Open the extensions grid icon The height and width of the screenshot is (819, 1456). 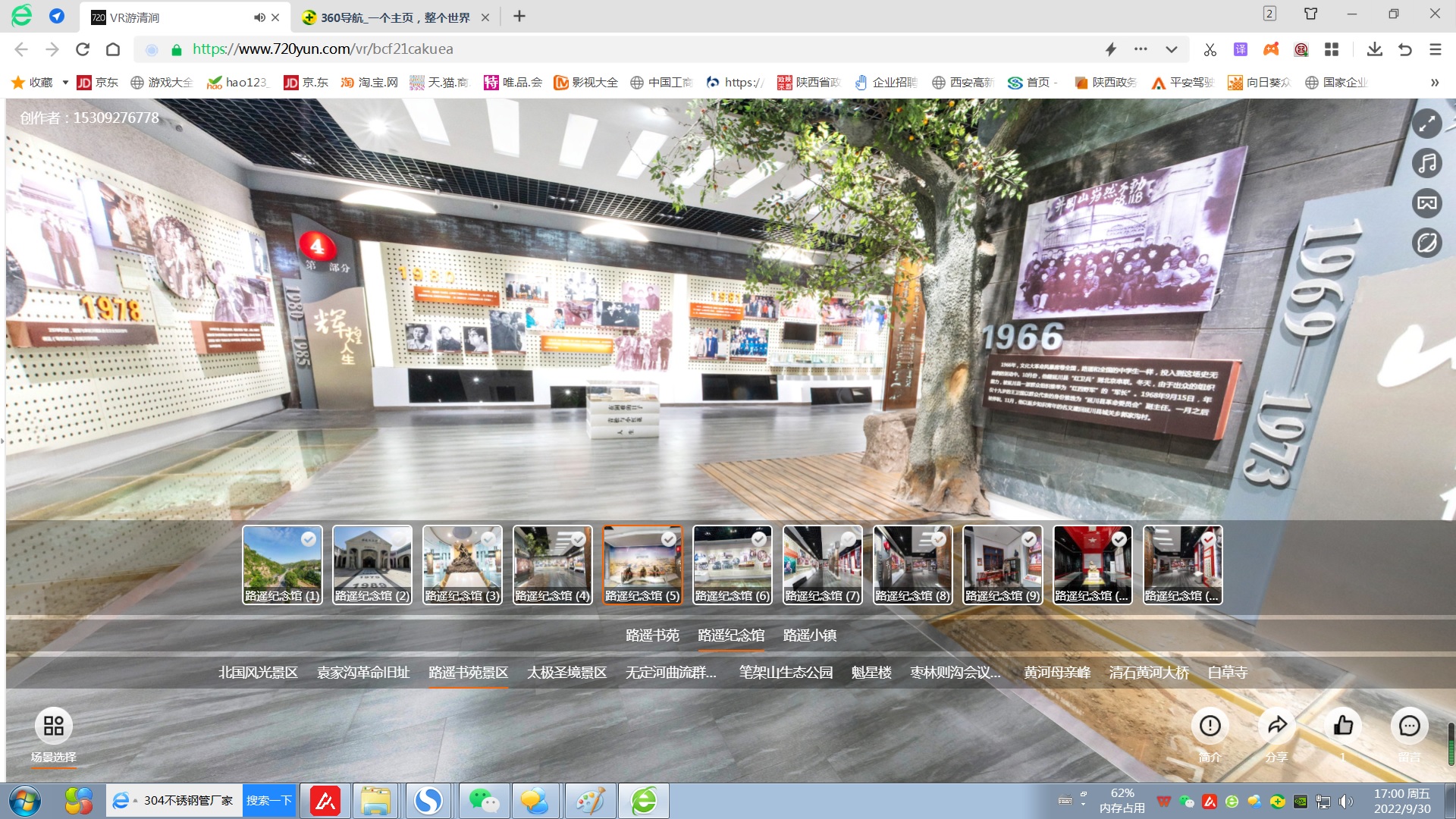tap(1332, 49)
